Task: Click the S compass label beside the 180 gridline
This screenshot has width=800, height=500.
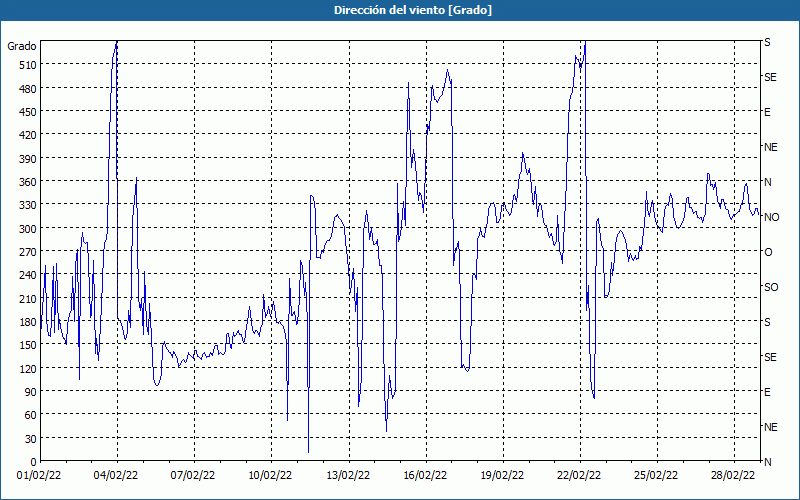Action: point(767,322)
